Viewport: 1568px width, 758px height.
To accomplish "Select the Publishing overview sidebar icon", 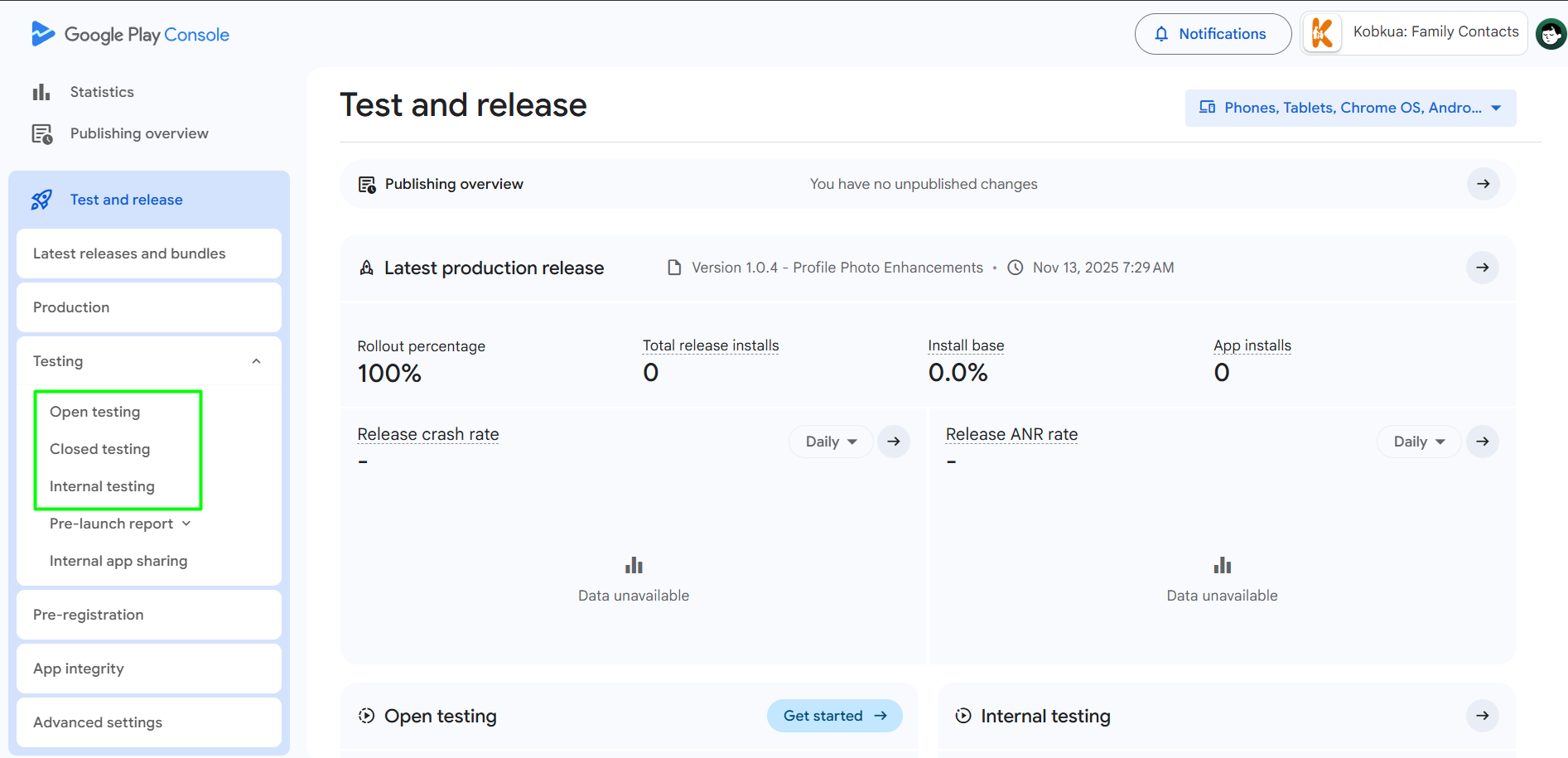I will point(41,133).
